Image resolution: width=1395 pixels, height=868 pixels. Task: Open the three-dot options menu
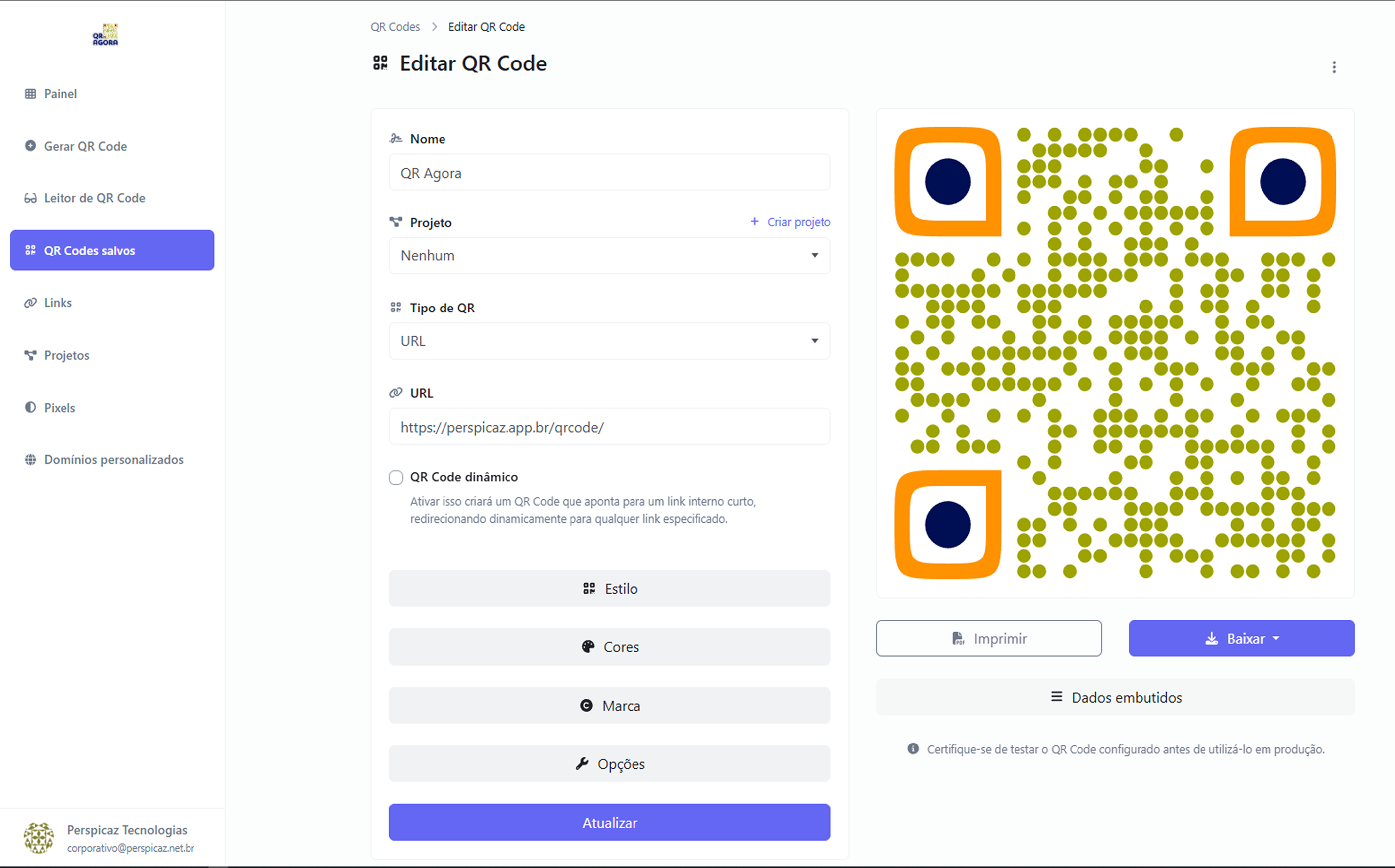tap(1334, 68)
